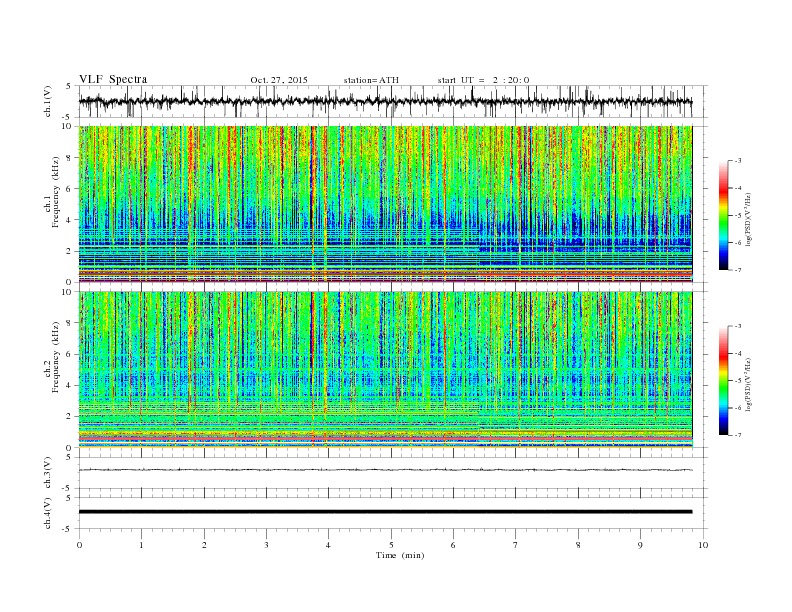Click time axis tick label "5"
Viewport: 792px width, 612px height.
391,545
